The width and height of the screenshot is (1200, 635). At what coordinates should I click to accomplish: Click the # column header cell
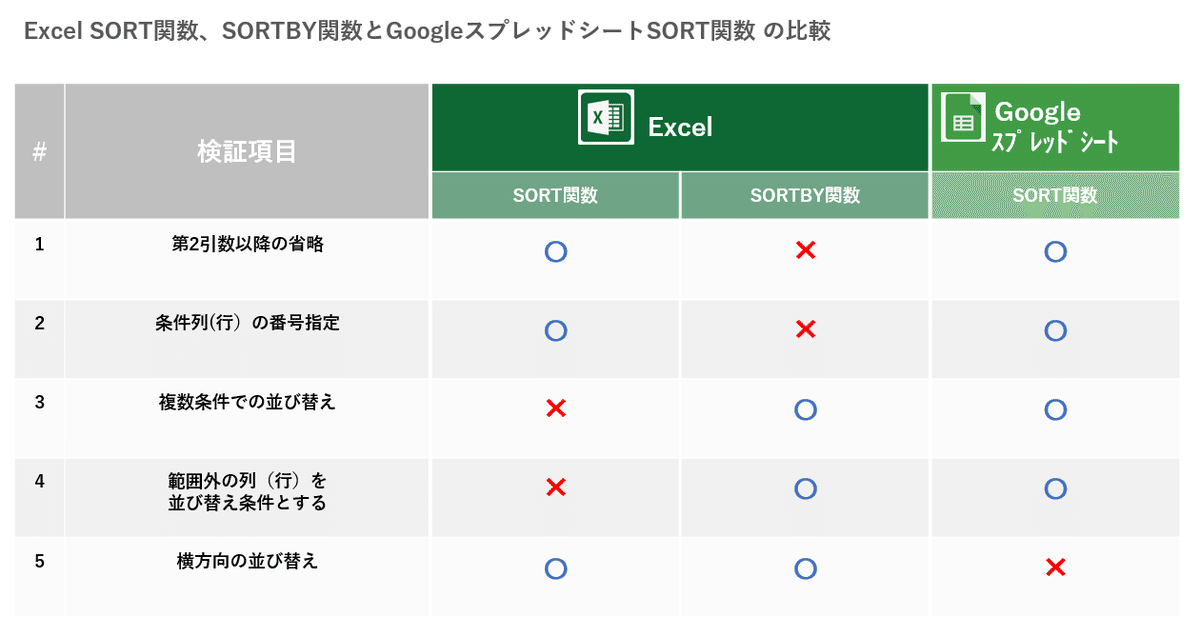click(x=40, y=151)
